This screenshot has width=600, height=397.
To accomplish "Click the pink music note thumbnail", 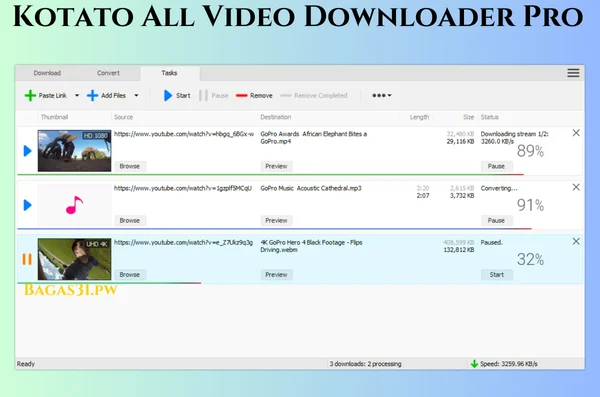I will coord(74,205).
